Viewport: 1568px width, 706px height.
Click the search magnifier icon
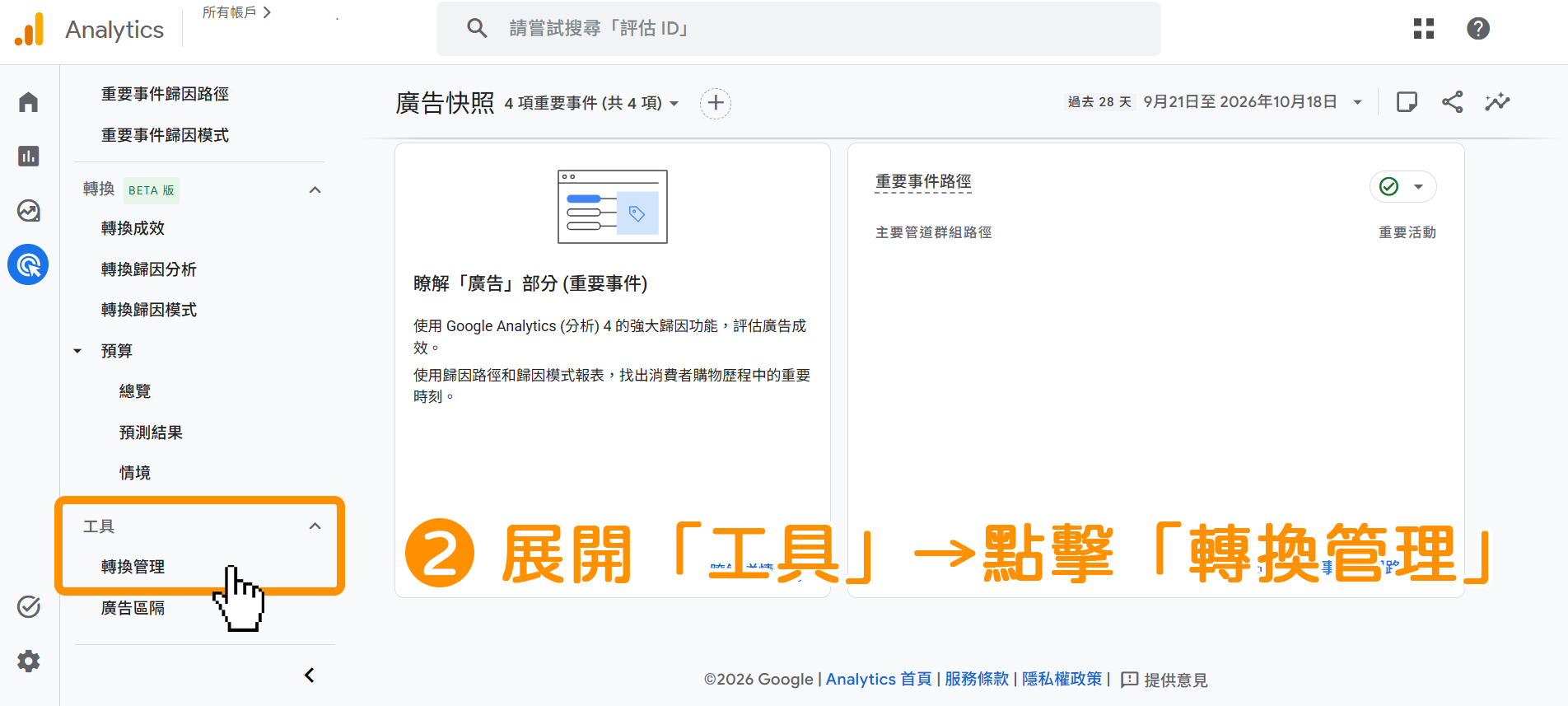[477, 28]
